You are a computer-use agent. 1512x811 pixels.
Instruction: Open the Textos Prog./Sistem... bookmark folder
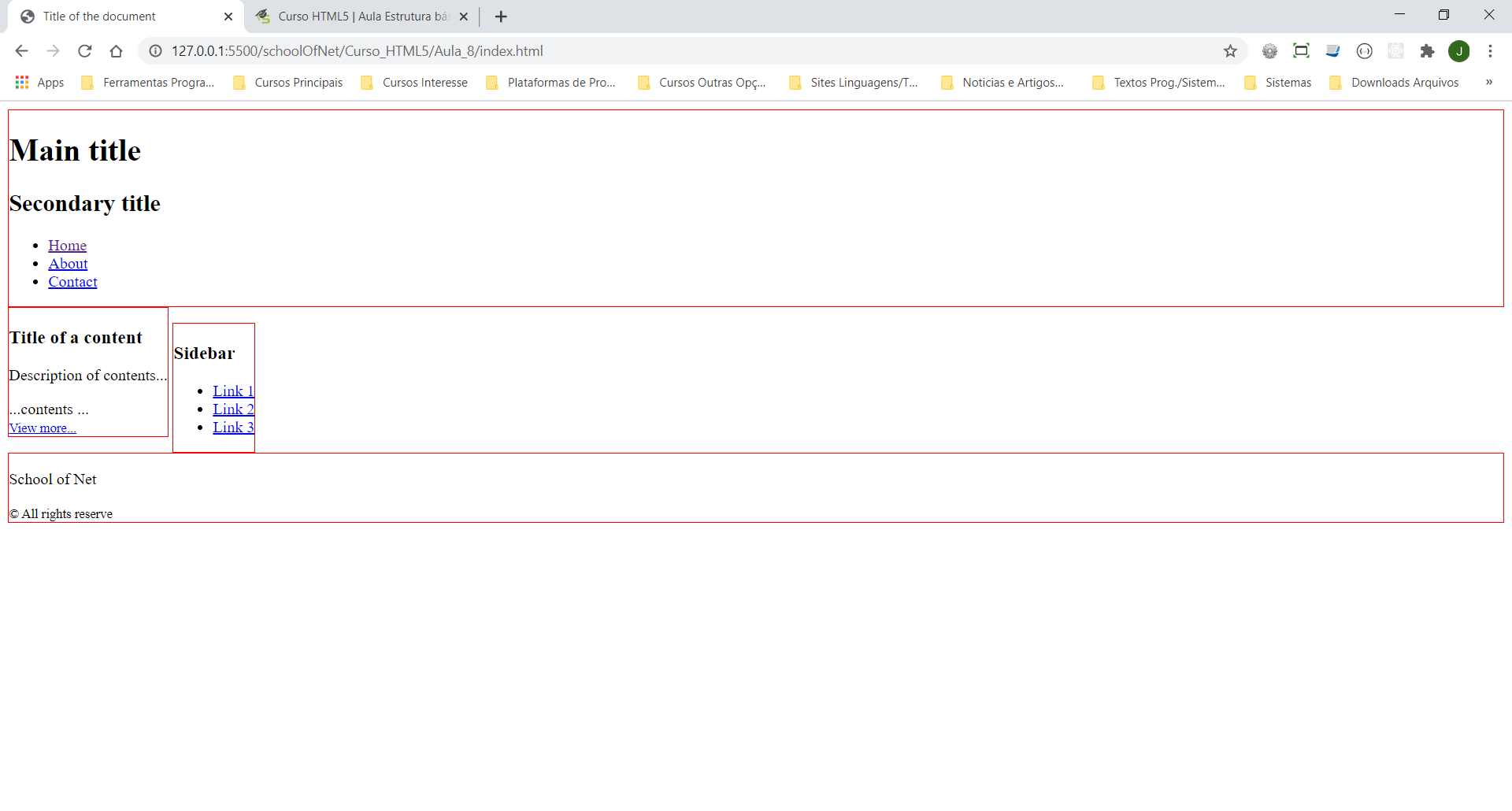click(1158, 83)
